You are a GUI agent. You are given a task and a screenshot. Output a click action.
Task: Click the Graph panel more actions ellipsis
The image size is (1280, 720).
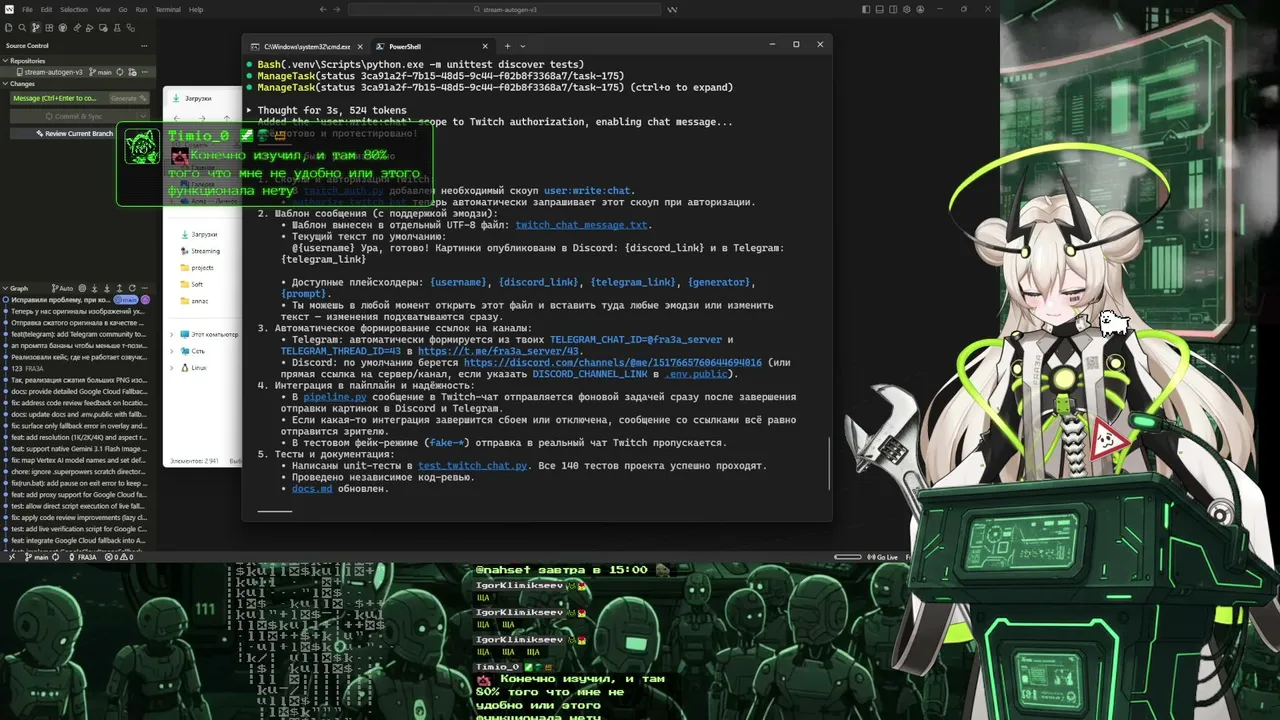[145, 288]
